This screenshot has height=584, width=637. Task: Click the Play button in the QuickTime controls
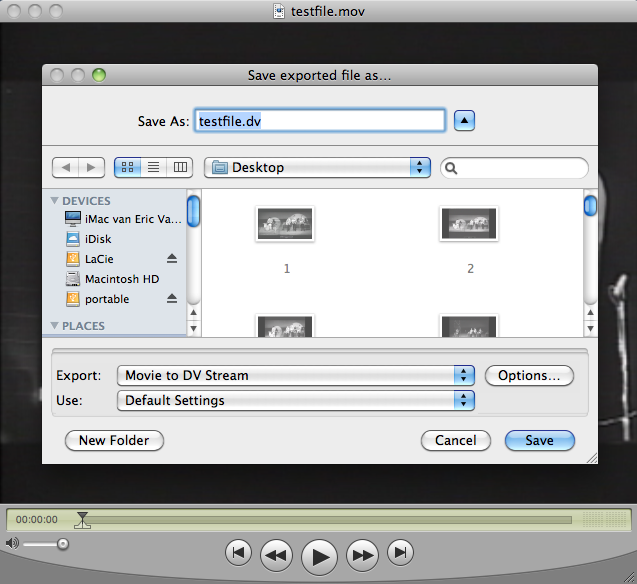pos(319,557)
